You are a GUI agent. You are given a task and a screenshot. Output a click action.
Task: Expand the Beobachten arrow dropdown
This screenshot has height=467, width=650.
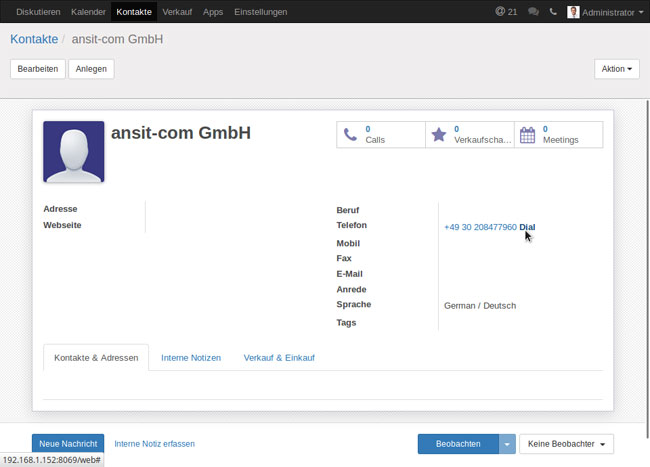(x=507, y=444)
